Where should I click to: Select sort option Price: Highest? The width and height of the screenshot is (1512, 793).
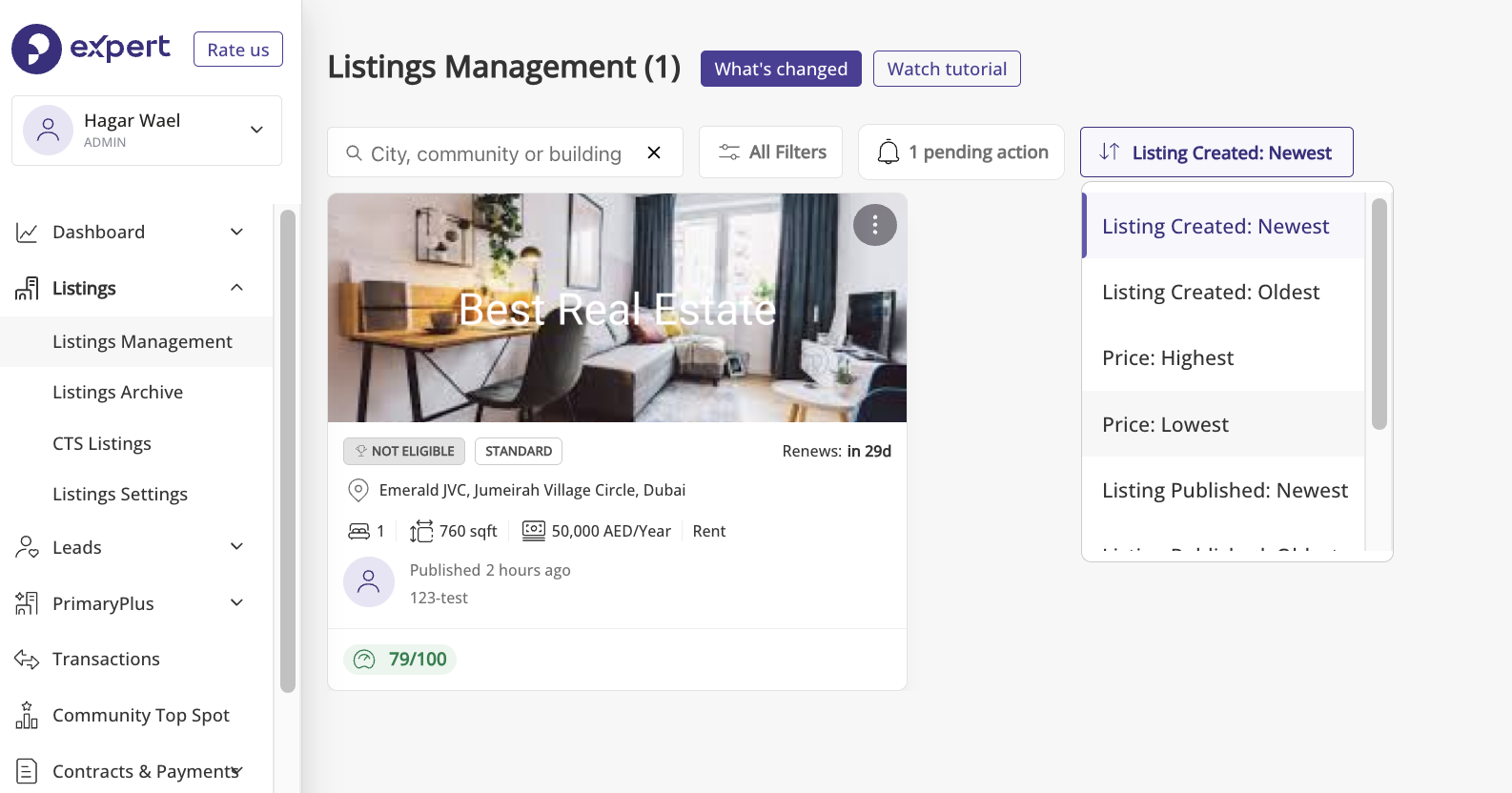pyautogui.click(x=1223, y=358)
